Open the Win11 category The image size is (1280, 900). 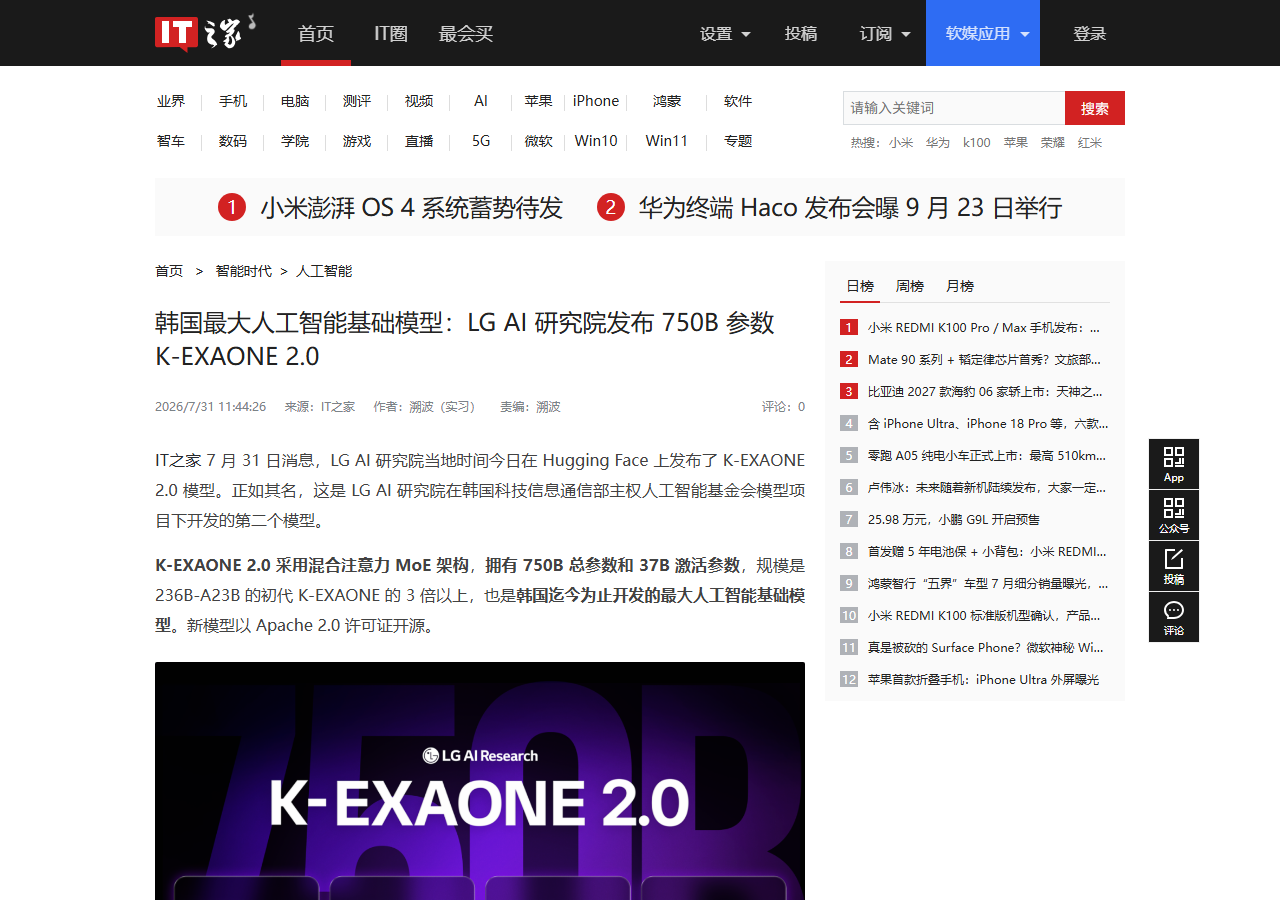point(667,141)
